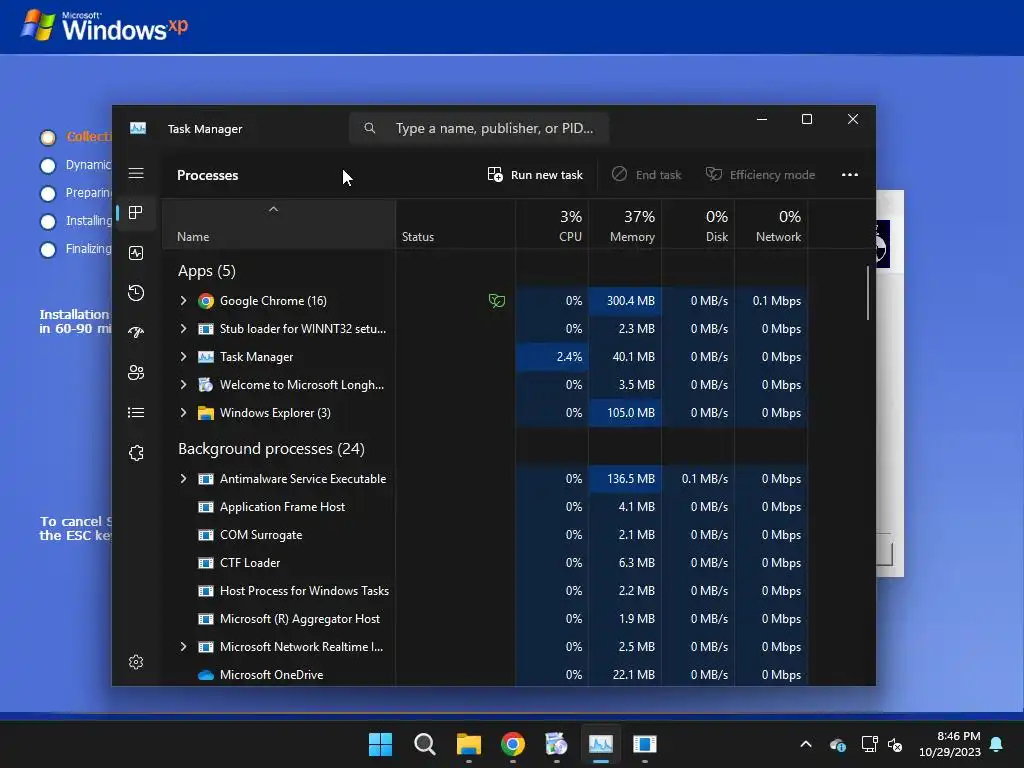Open OneDrive tray icon
This screenshot has height=768, width=1024.
(x=838, y=744)
